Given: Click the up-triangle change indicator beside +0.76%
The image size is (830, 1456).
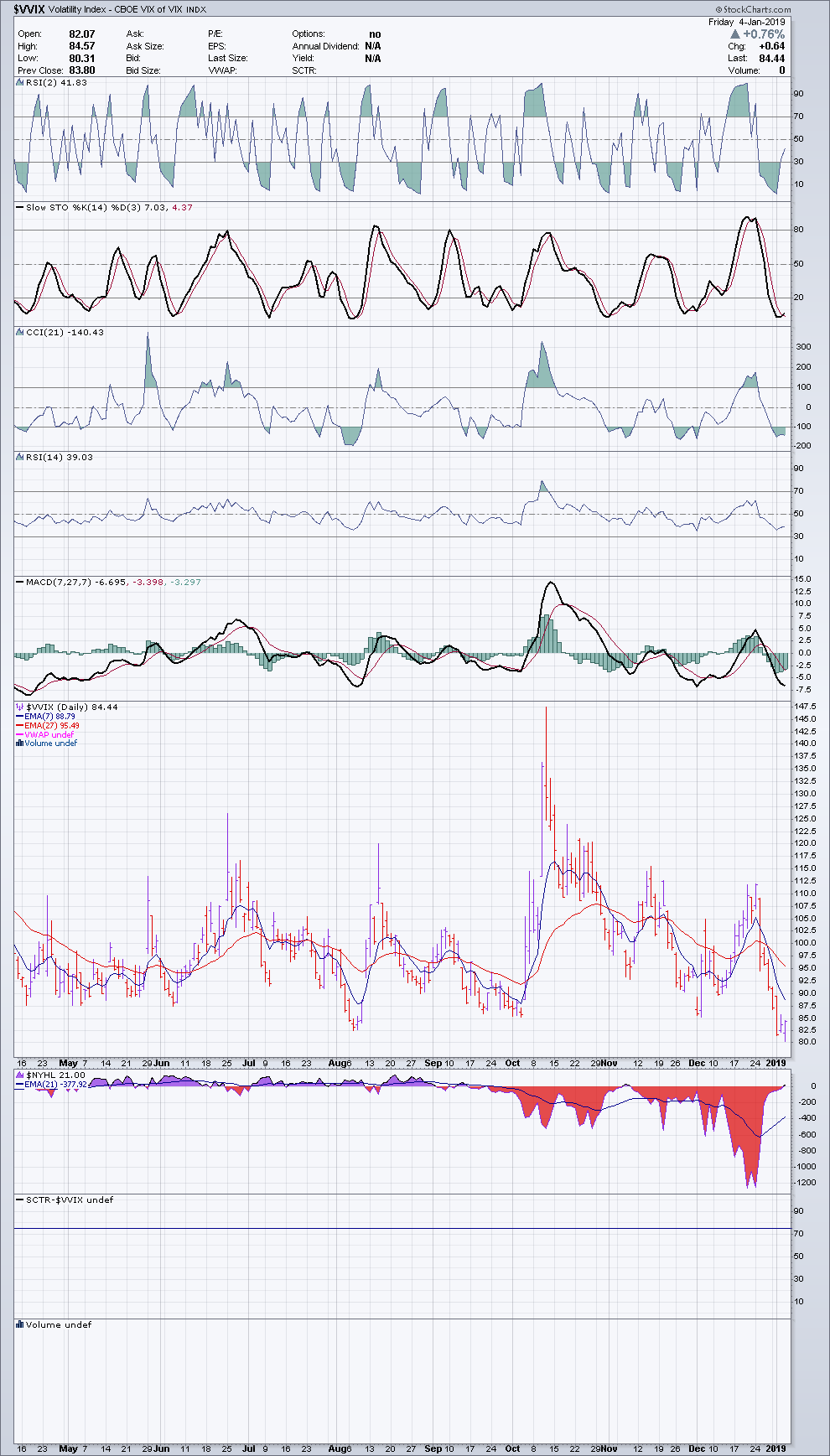Looking at the screenshot, I should point(735,34).
